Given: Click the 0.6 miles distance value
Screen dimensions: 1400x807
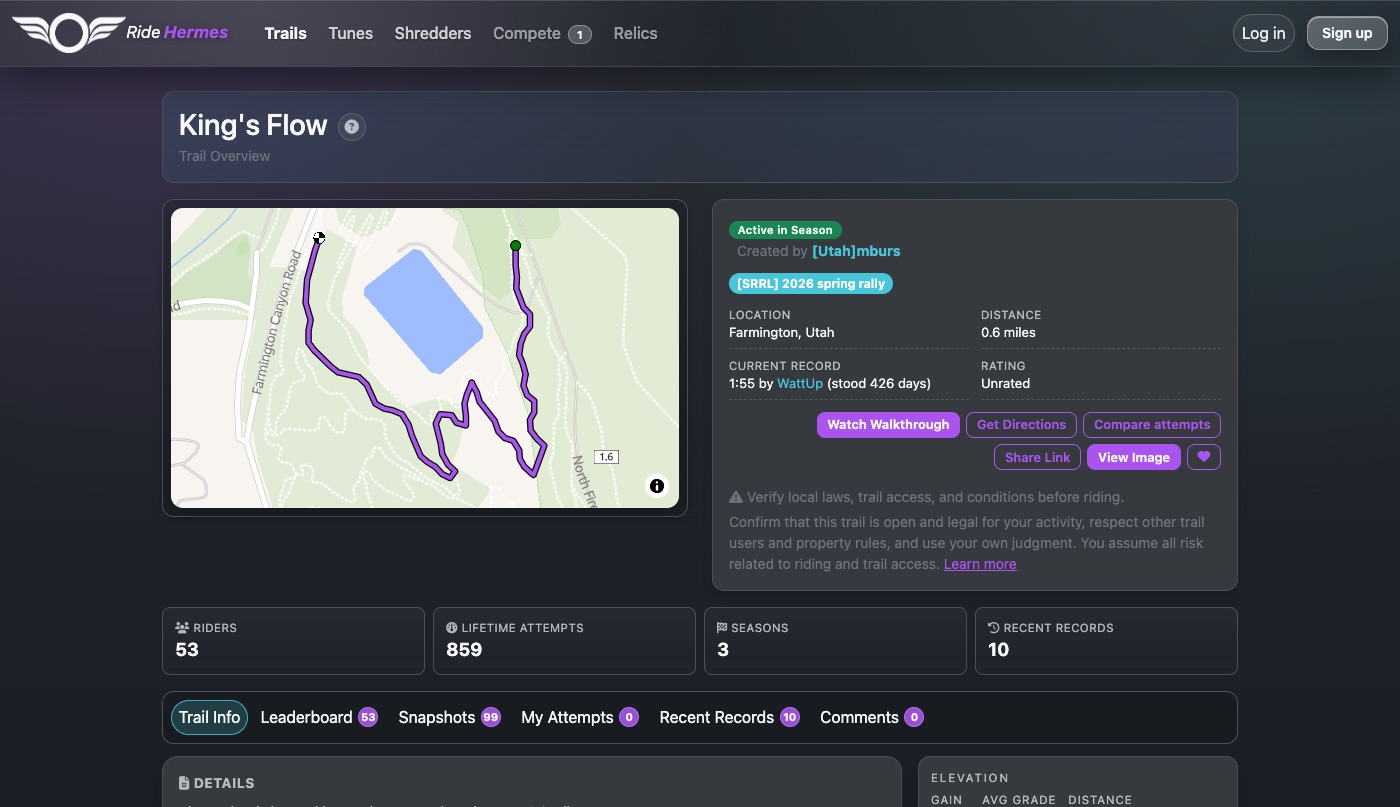Looking at the screenshot, I should click(1008, 332).
